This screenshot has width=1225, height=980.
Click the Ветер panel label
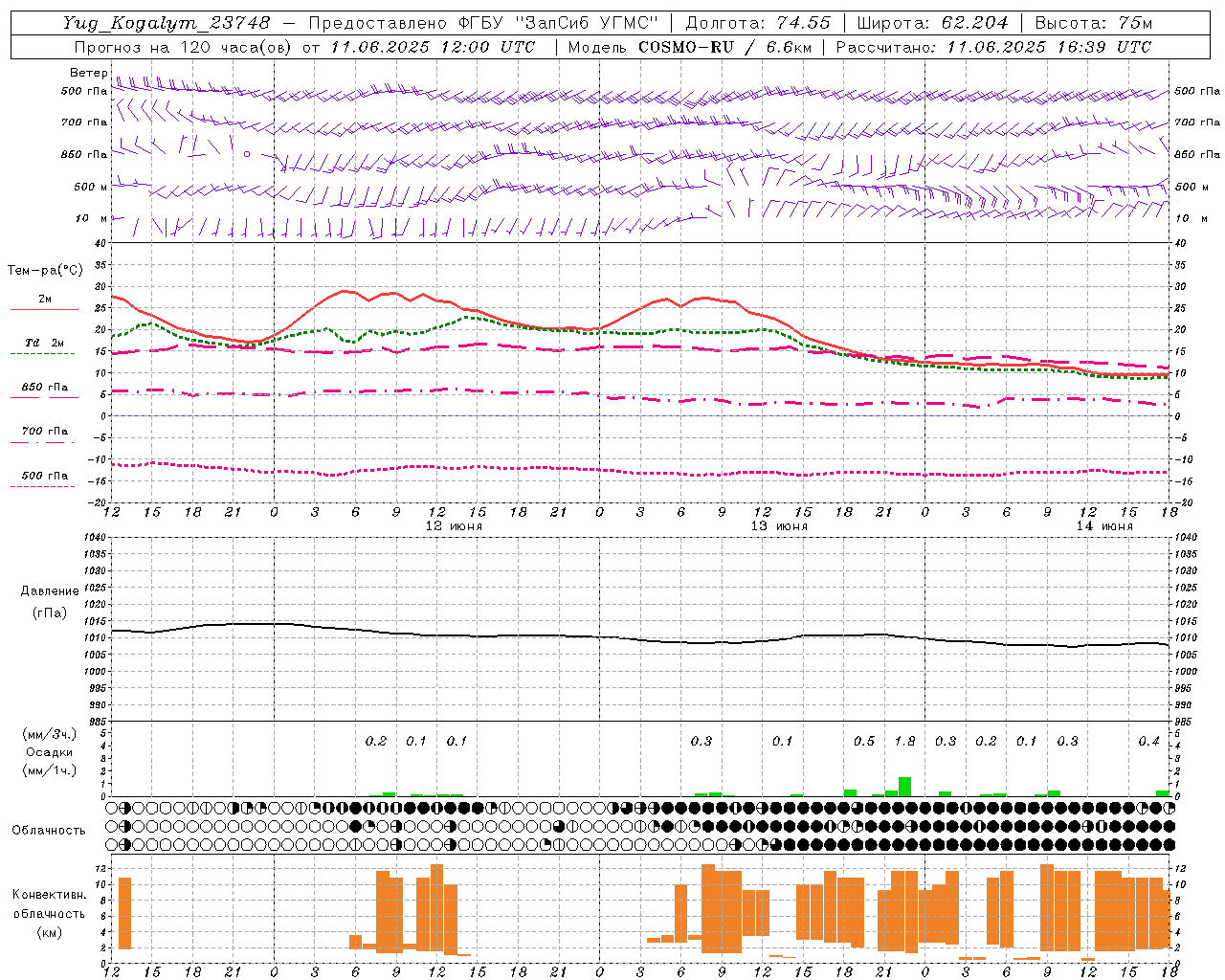[x=88, y=73]
